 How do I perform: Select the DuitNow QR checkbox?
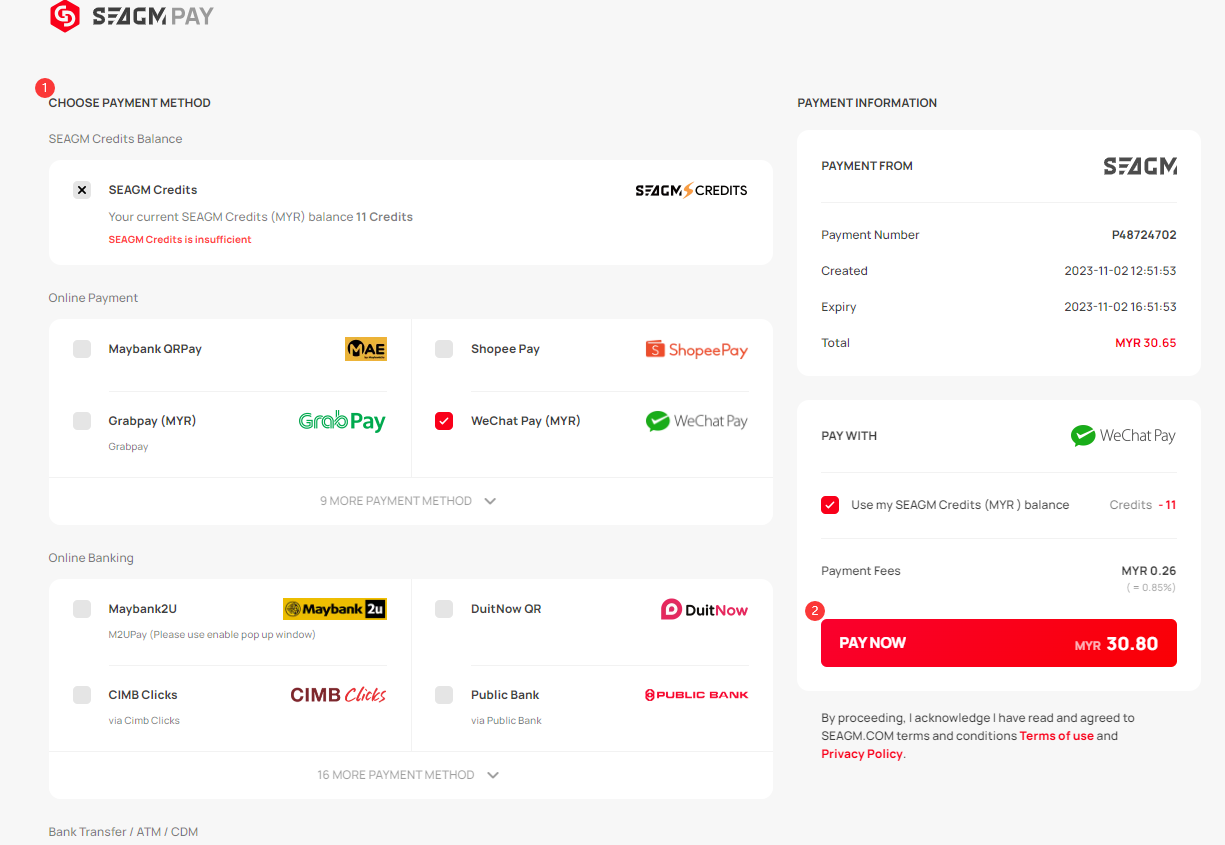pos(444,609)
